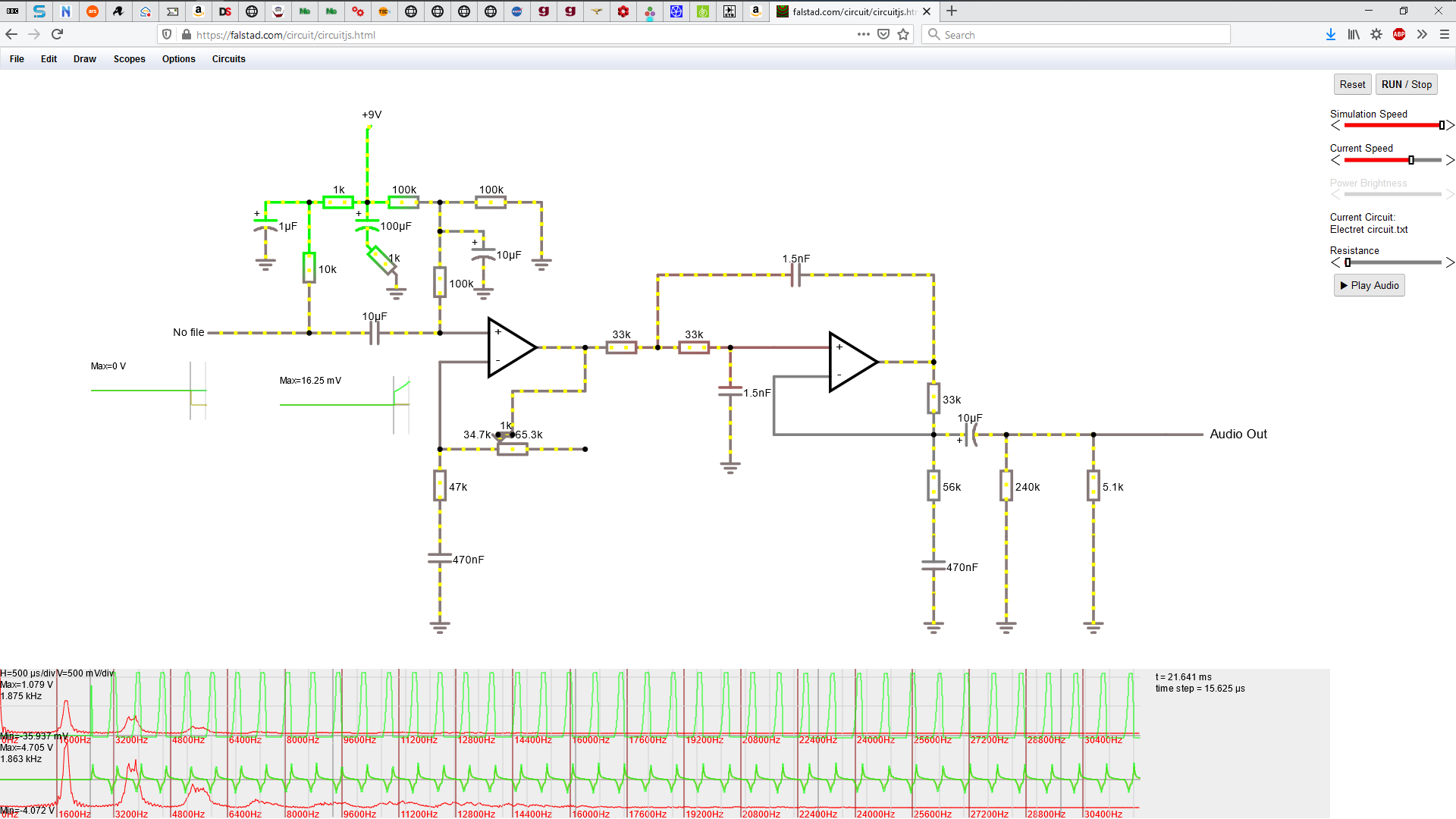
Task: Focus the browser Search field
Action: click(x=1075, y=35)
